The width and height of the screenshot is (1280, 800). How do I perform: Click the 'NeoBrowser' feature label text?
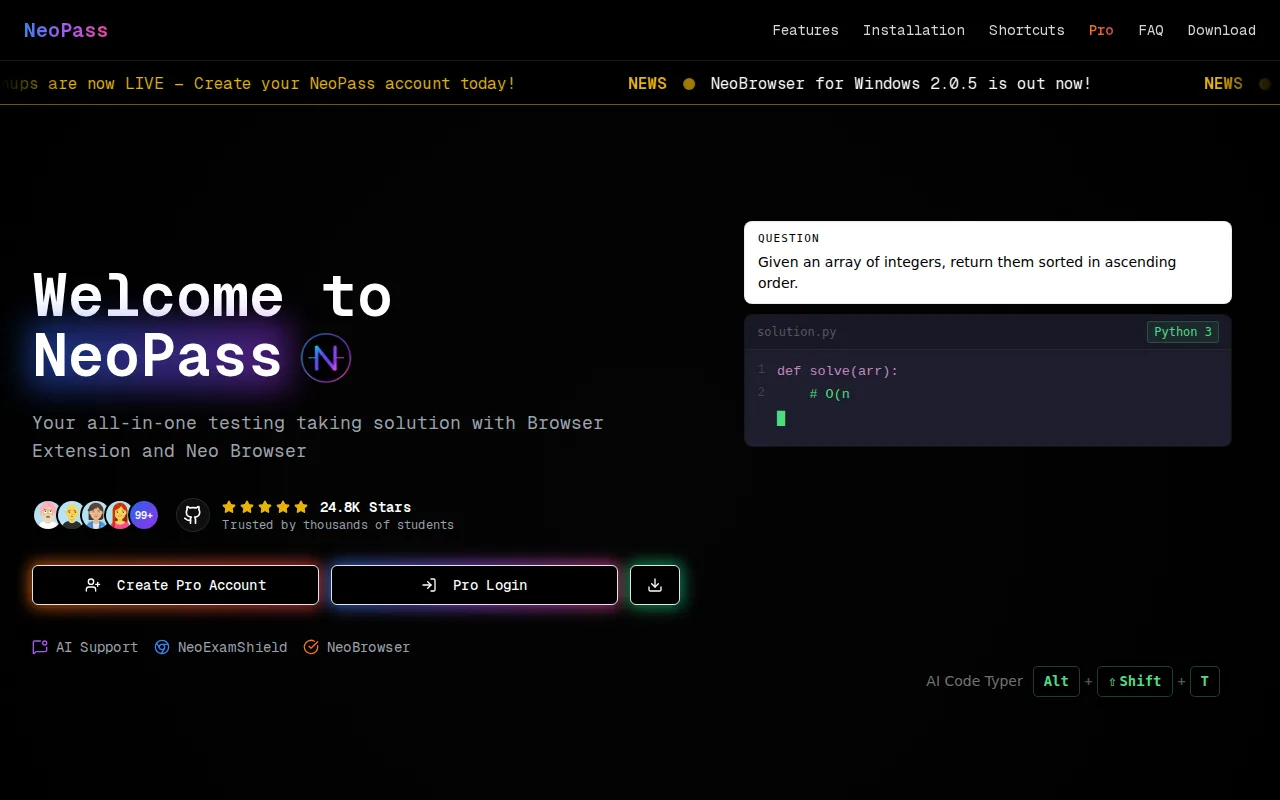(x=368, y=647)
